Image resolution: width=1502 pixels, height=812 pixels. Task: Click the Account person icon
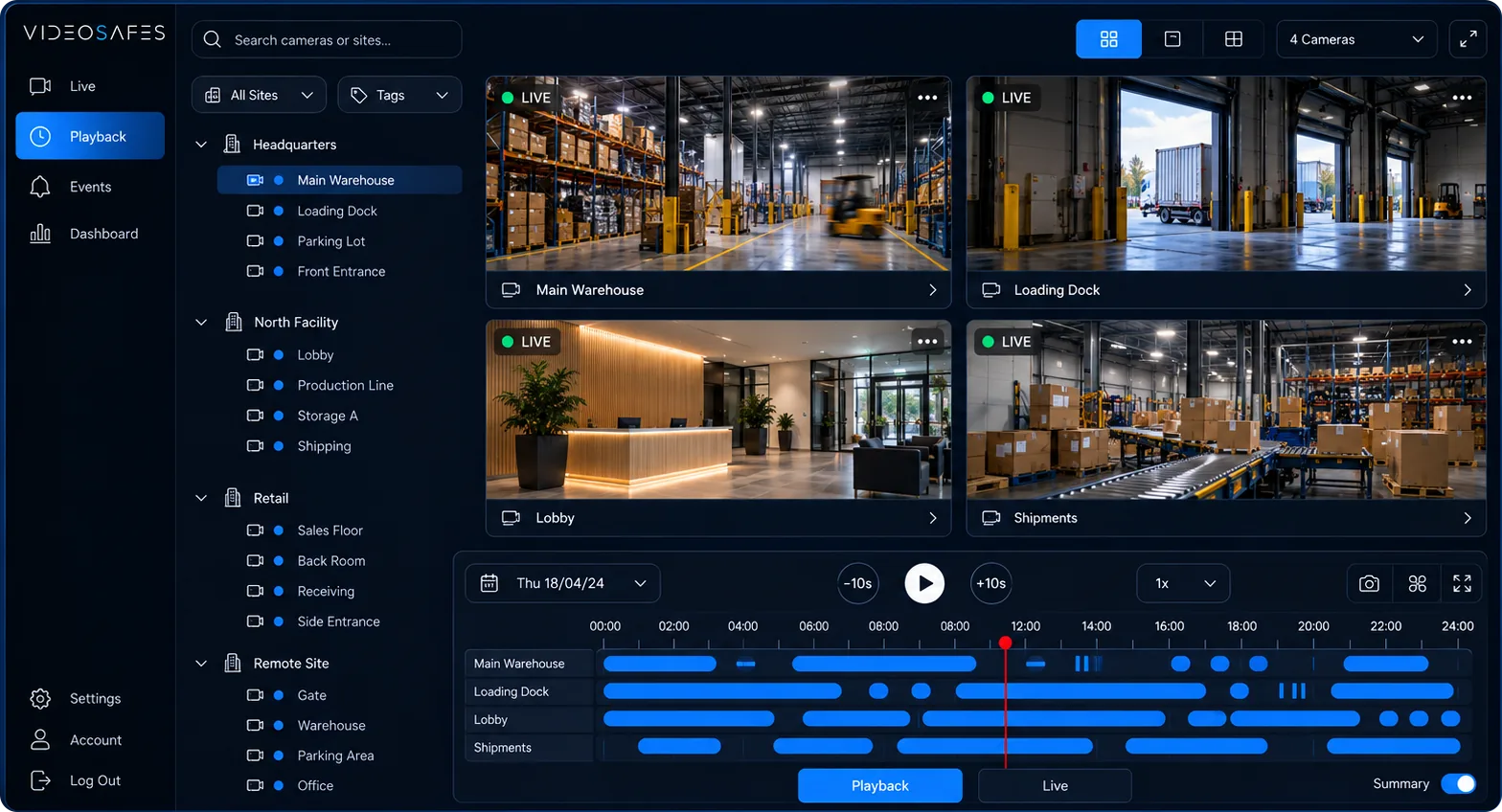coord(40,739)
